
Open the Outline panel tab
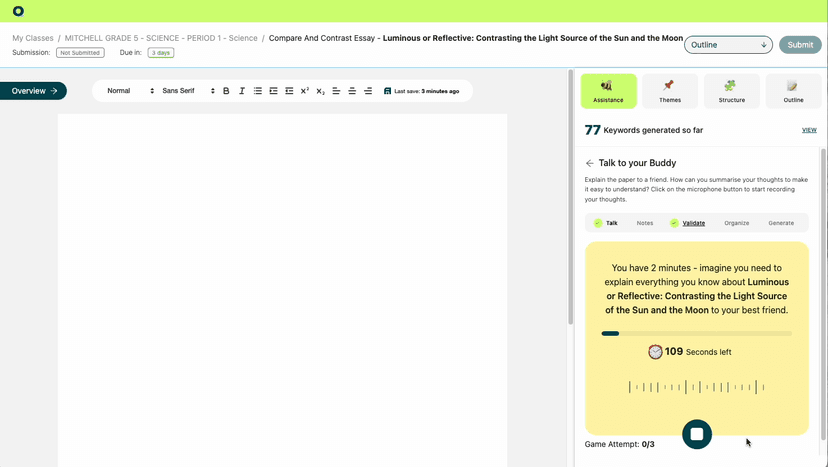pos(793,91)
